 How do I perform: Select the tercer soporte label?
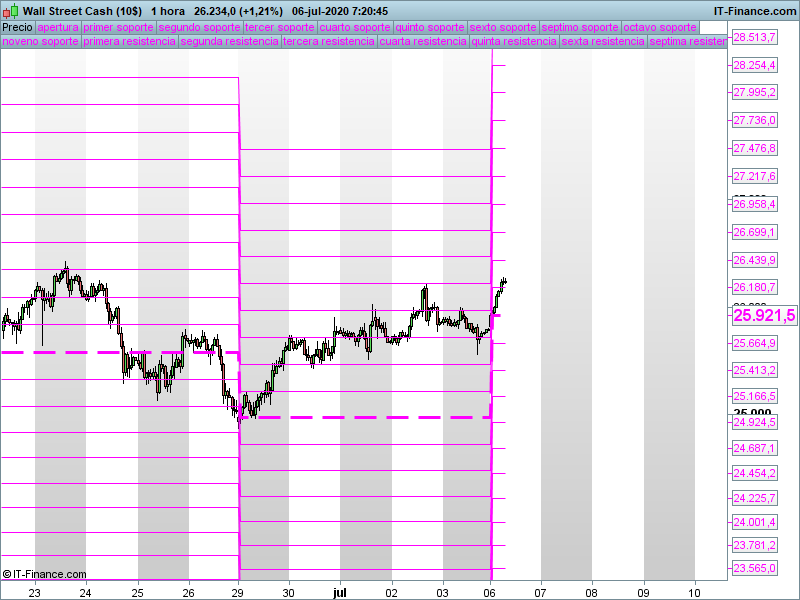click(x=280, y=28)
